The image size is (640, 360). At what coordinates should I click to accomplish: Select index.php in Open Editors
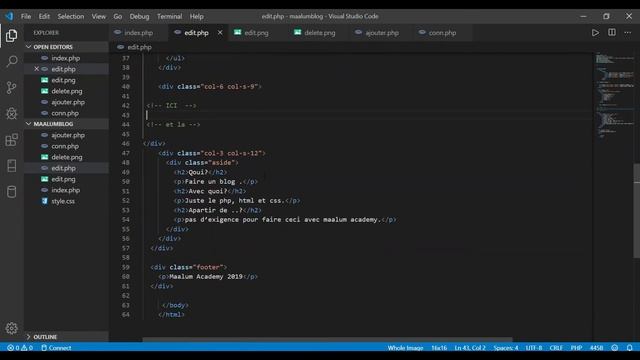click(x=66, y=58)
